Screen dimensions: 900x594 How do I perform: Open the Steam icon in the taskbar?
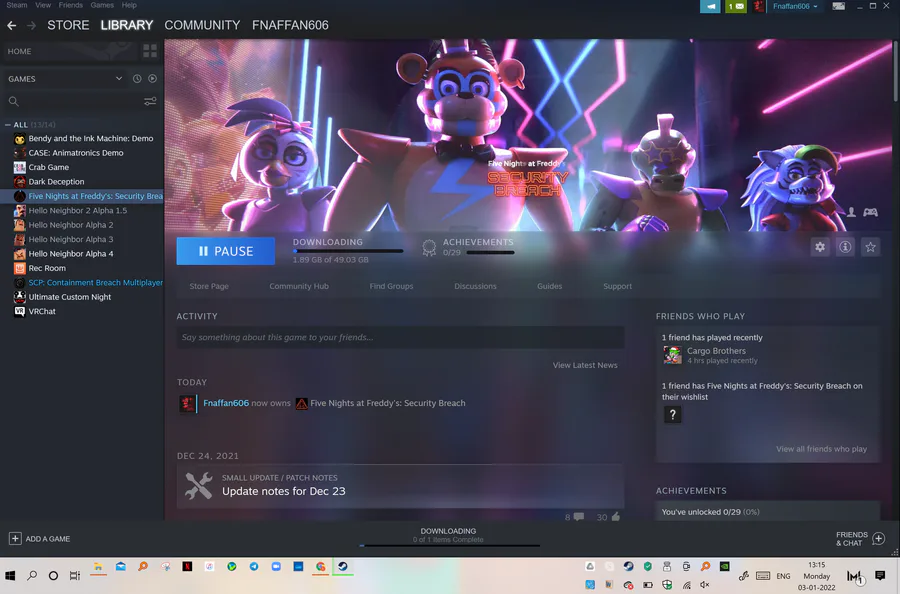point(343,566)
